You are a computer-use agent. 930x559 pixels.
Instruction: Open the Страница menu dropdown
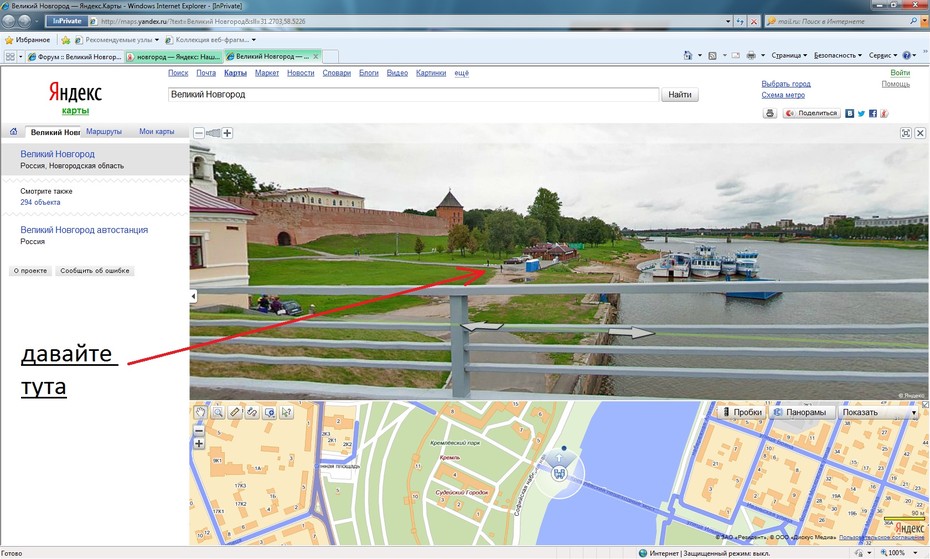pyautogui.click(x=789, y=55)
